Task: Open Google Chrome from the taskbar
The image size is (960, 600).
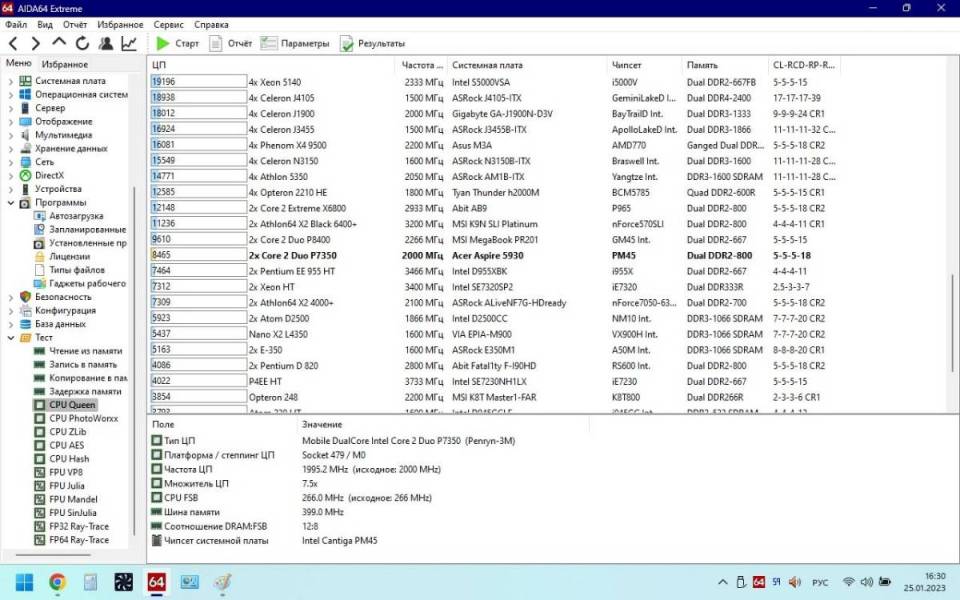Action: pos(57,581)
